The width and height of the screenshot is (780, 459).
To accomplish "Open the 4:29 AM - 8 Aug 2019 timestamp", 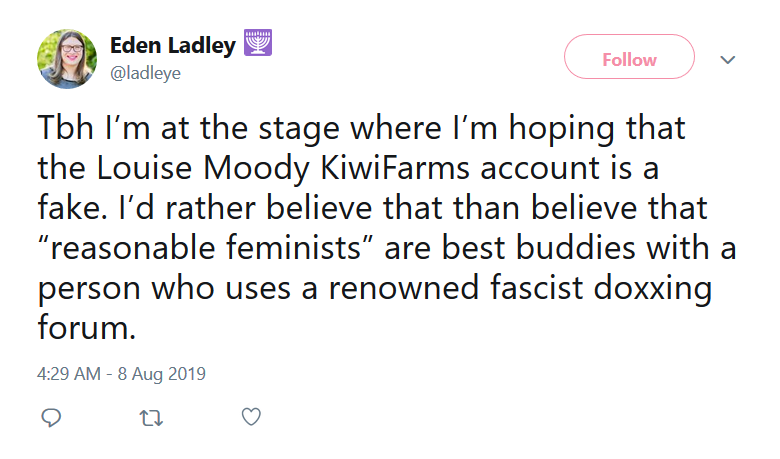I will (121, 374).
